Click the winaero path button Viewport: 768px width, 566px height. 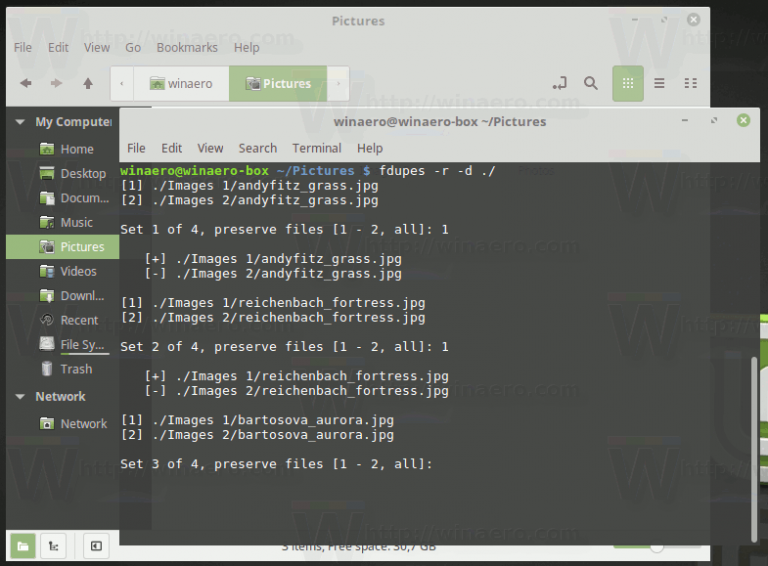pyautogui.click(x=181, y=84)
